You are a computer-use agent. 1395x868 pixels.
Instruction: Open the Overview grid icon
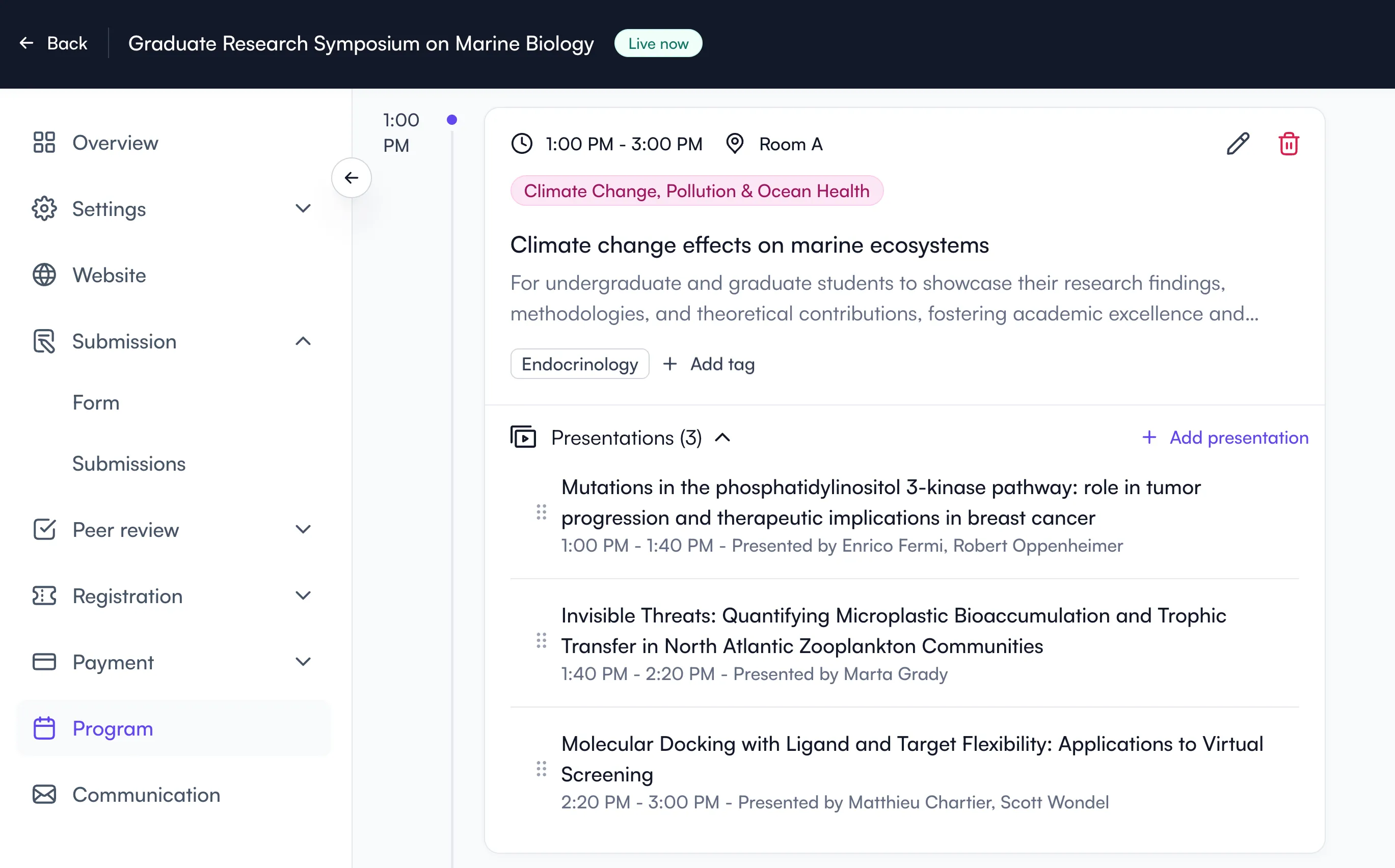pyautogui.click(x=44, y=142)
